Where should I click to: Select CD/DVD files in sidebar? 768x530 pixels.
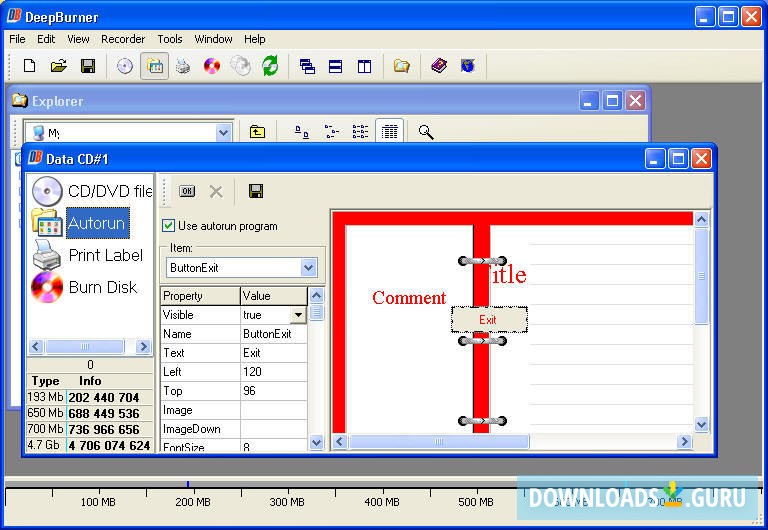92,191
